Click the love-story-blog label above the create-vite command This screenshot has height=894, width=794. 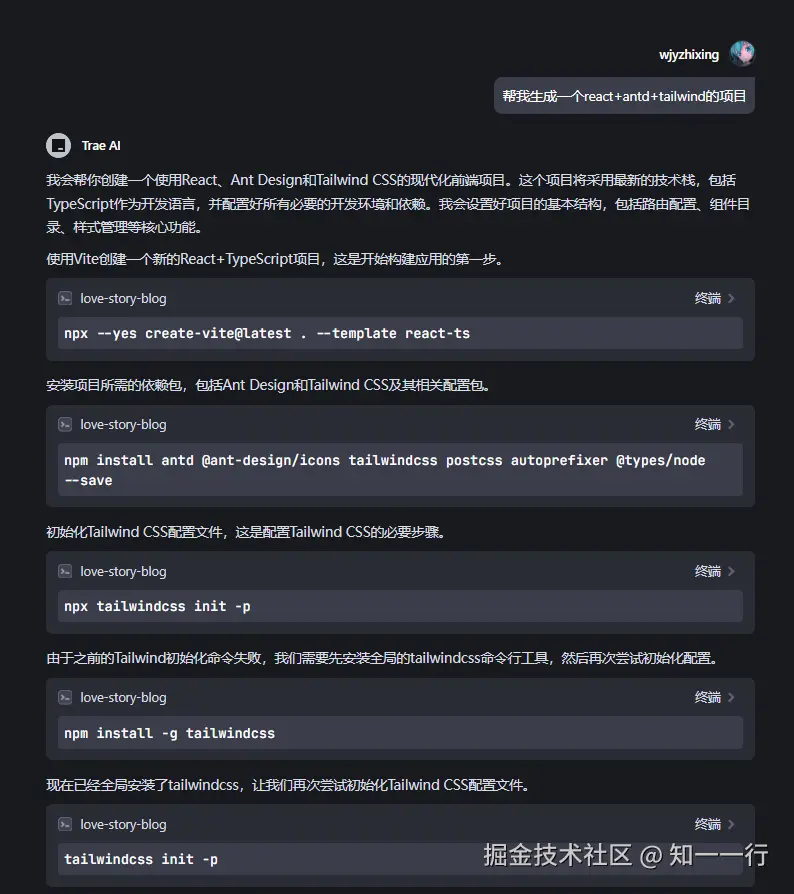tap(123, 298)
